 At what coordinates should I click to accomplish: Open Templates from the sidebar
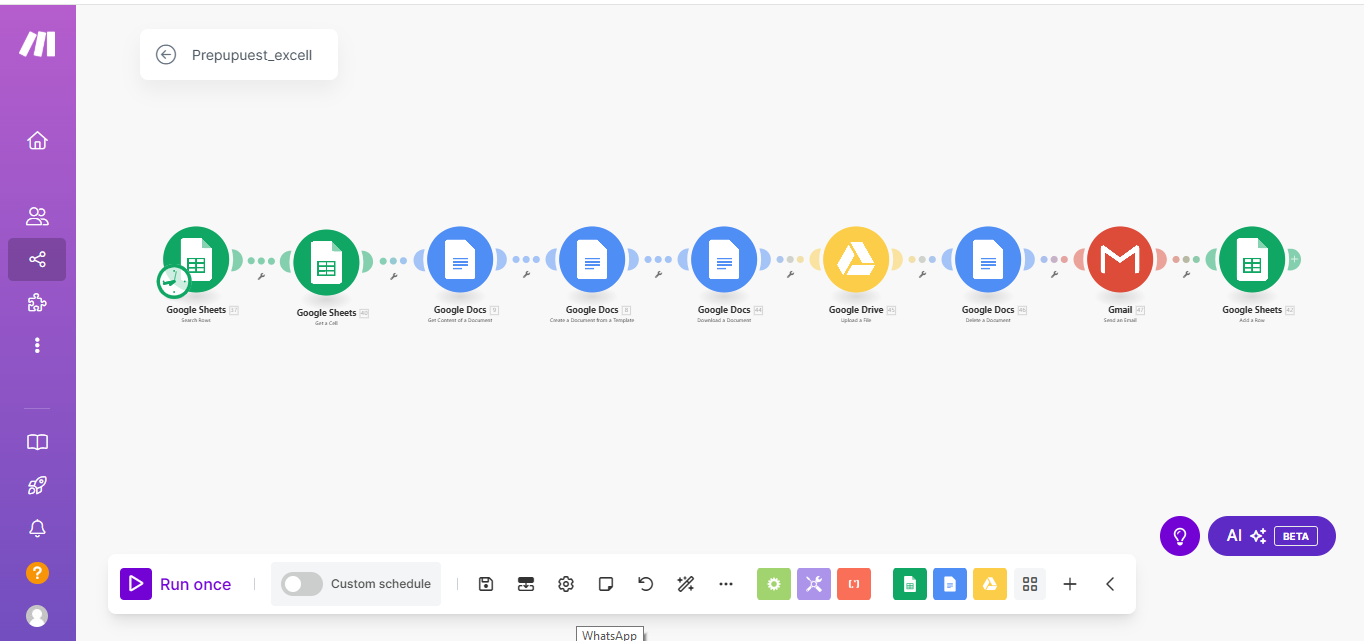click(x=37, y=441)
